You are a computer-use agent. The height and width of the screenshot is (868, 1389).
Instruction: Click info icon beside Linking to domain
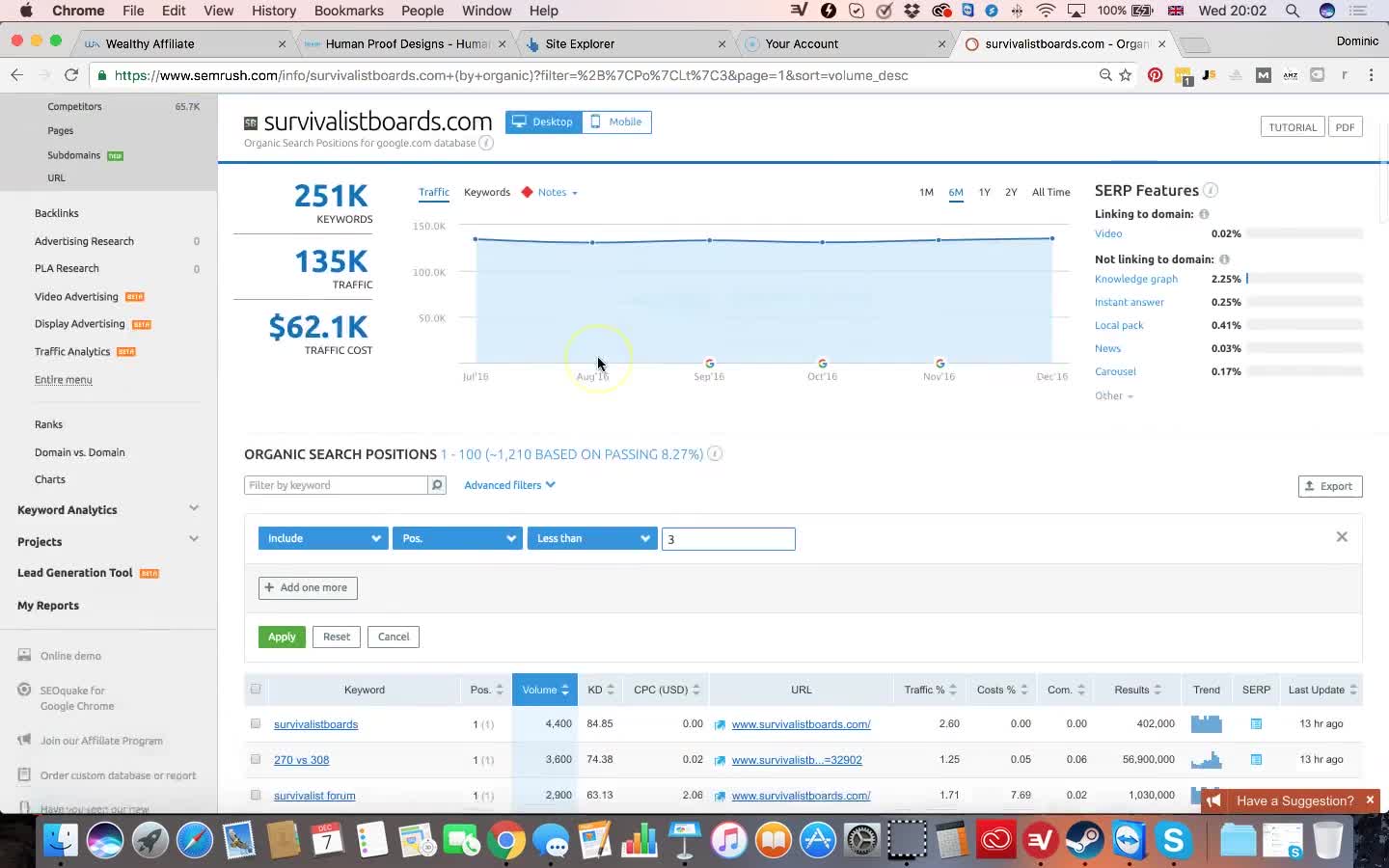coord(1204,214)
